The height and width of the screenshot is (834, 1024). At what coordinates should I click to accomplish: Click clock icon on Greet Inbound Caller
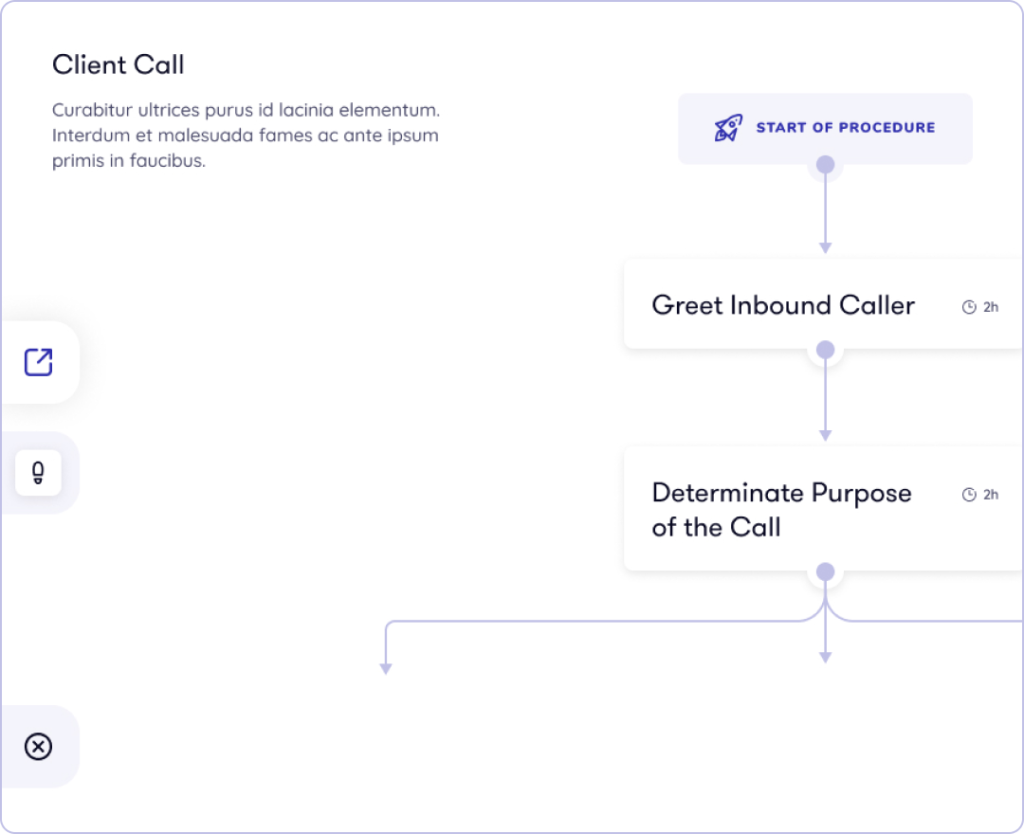[x=968, y=307]
